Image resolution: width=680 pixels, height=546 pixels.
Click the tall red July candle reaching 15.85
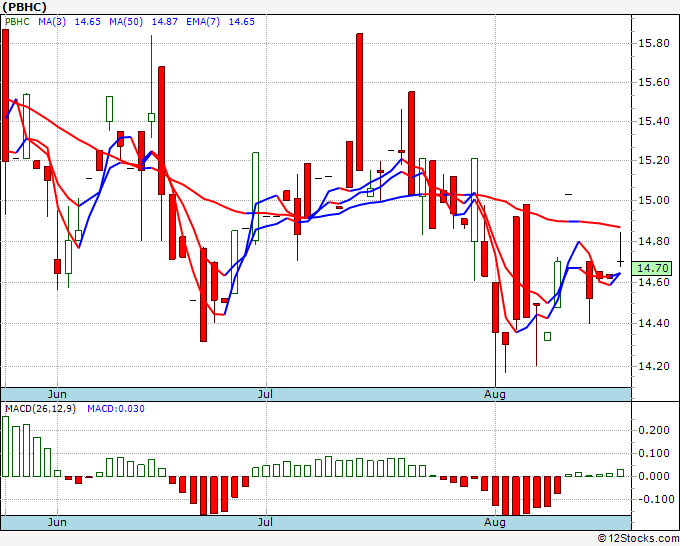[x=360, y=102]
